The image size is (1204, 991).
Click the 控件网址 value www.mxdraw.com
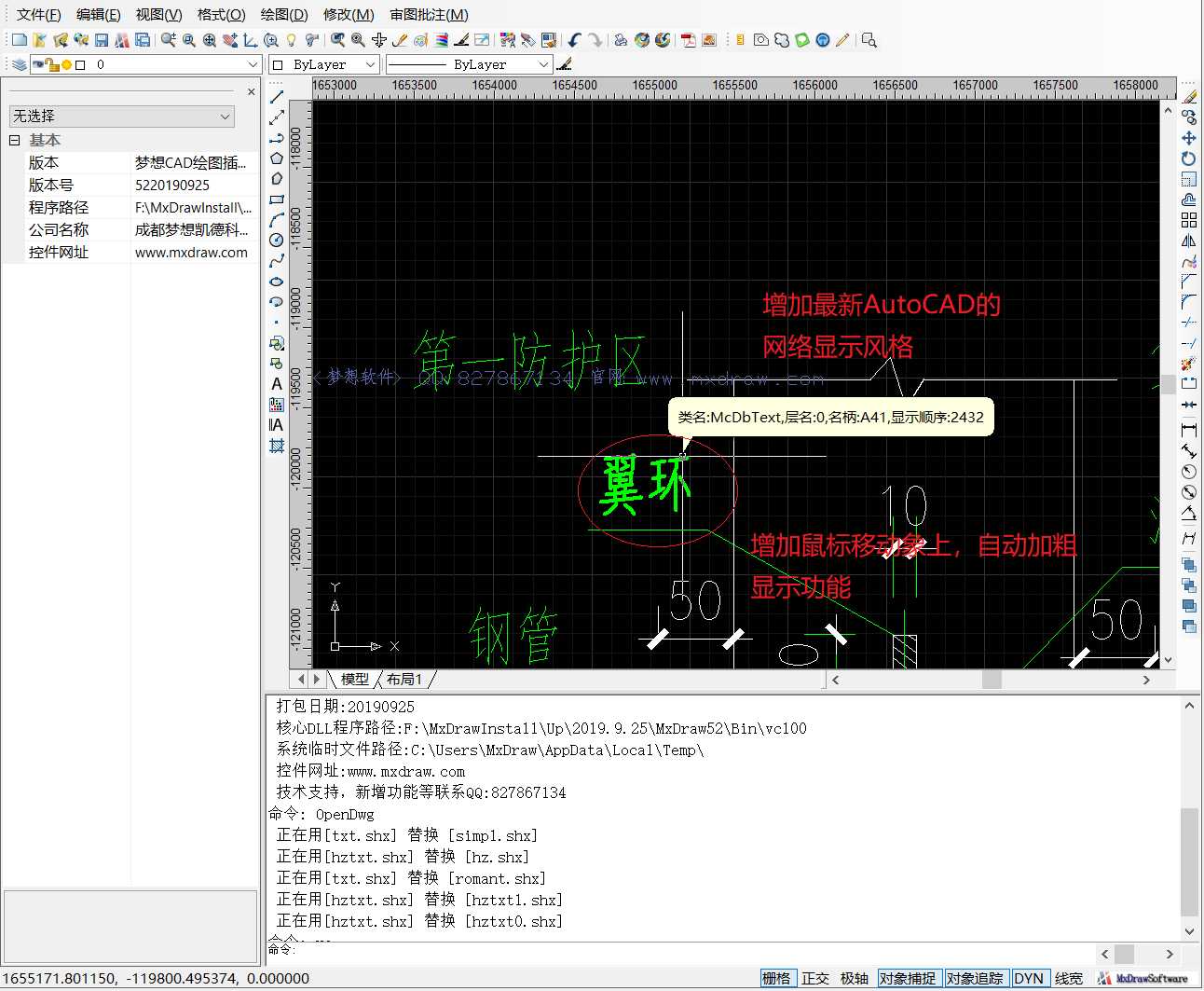(x=191, y=252)
